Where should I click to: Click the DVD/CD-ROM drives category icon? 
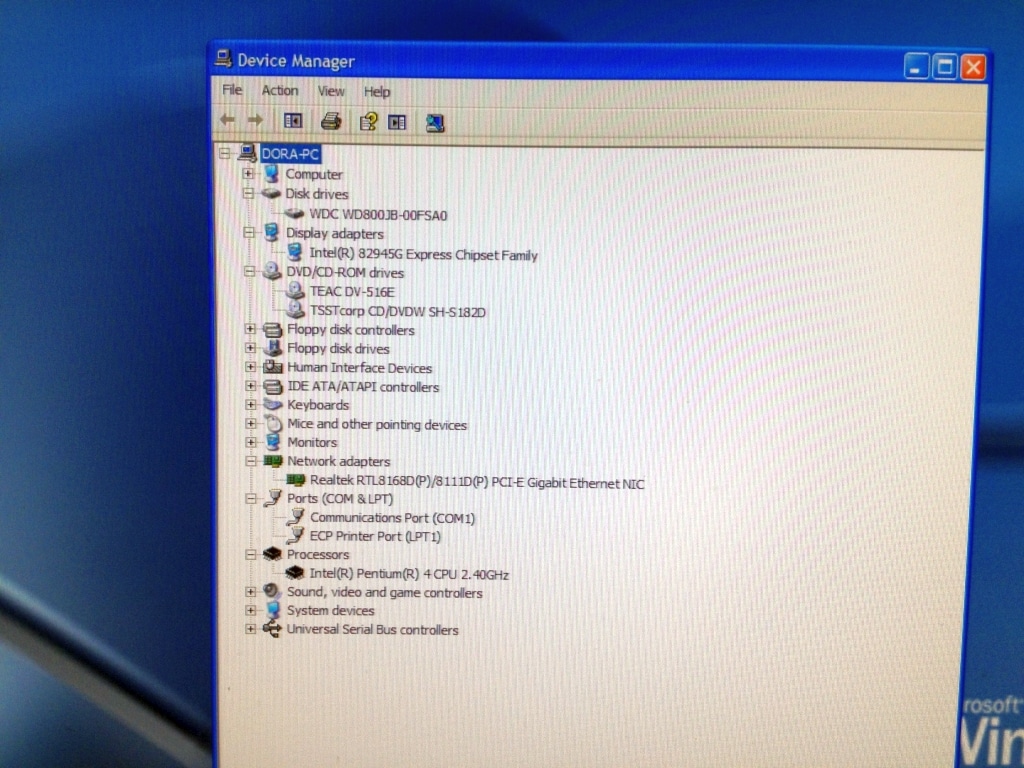(272, 272)
